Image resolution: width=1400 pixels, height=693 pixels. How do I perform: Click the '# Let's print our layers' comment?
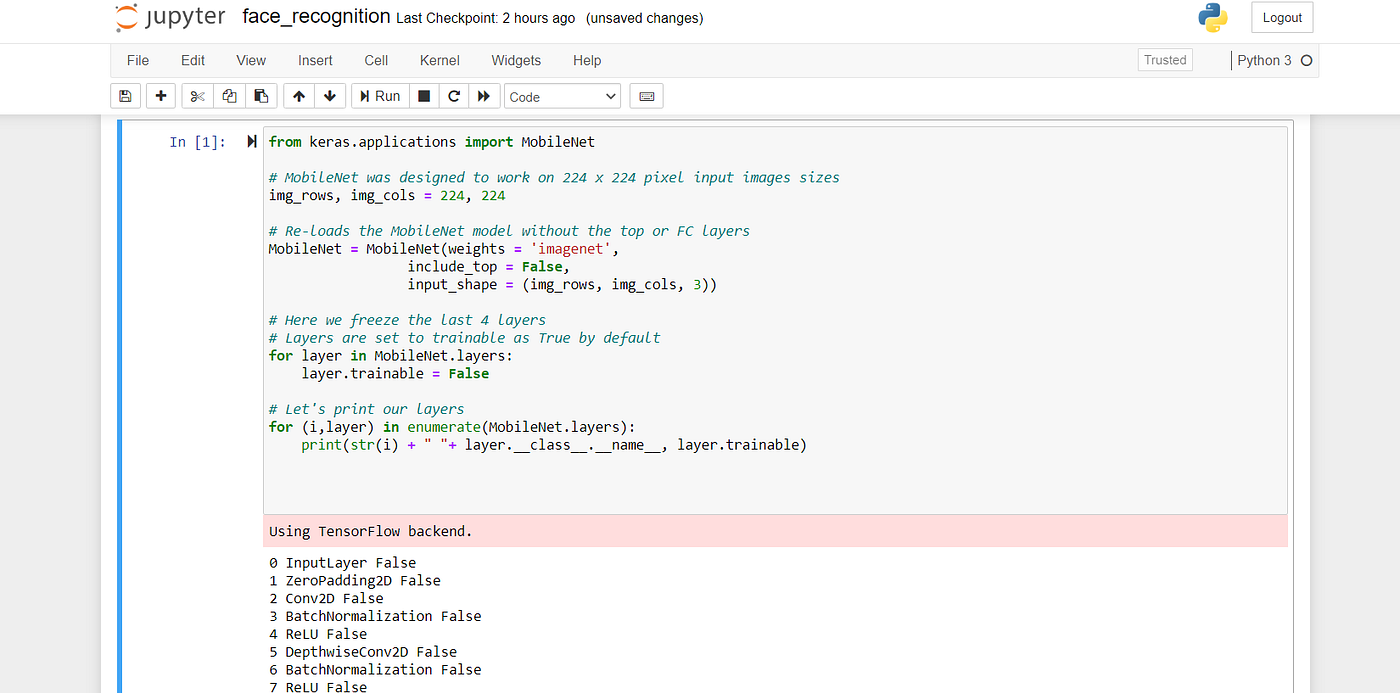(366, 409)
